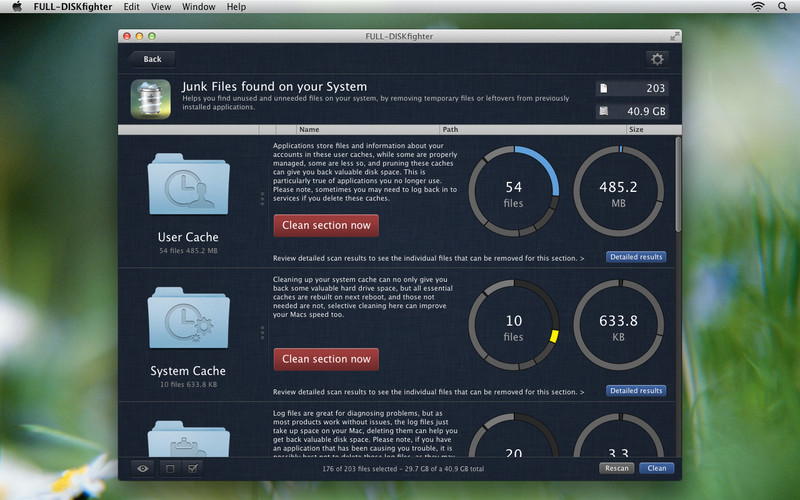Click the 633.8 KB size ring
The image size is (800, 500).
pos(618,325)
